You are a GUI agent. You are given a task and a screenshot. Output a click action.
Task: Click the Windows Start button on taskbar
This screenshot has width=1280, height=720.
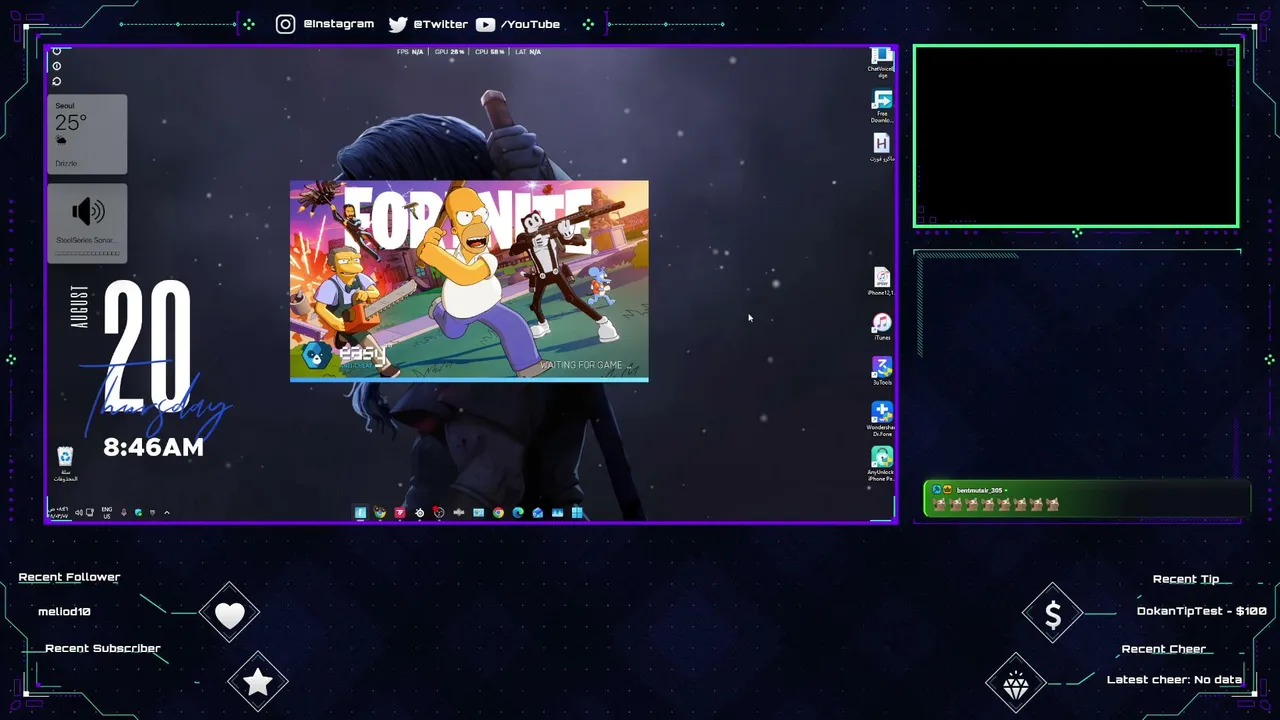click(577, 513)
